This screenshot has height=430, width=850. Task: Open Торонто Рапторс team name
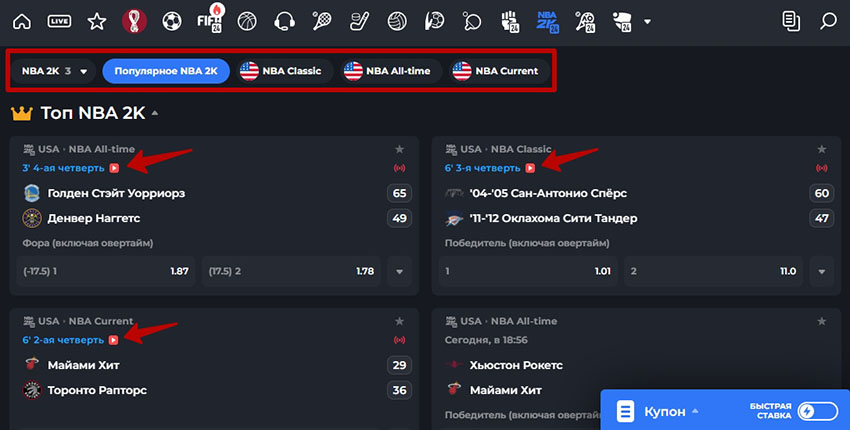point(97,390)
